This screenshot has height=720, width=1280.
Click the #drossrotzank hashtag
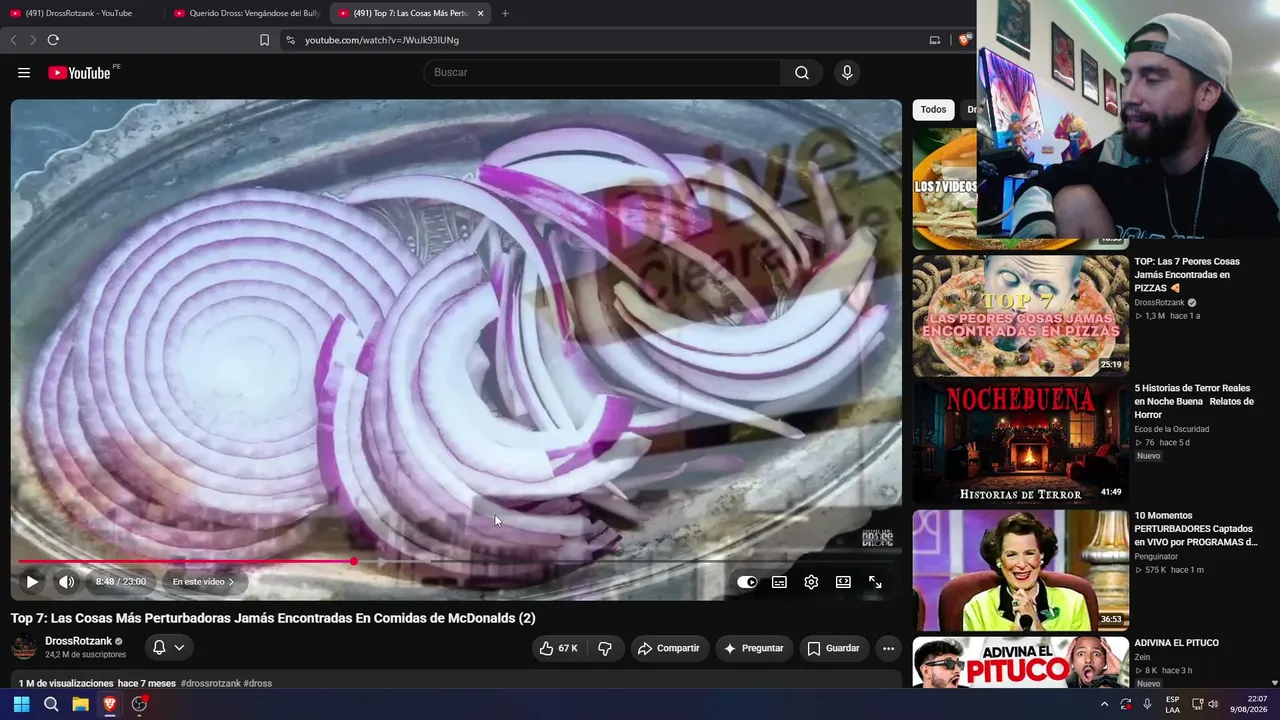click(211, 684)
